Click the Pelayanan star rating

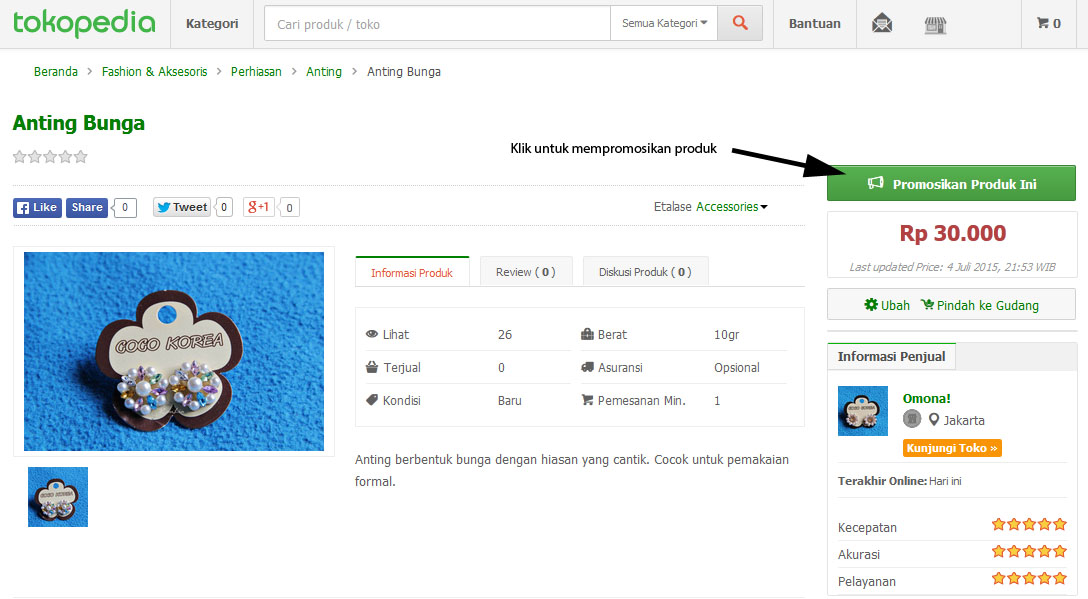pos(1029,578)
